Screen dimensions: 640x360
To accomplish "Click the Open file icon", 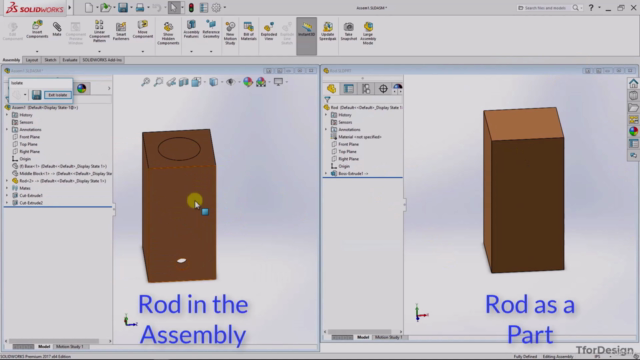I will pyautogui.click(x=105, y=7).
